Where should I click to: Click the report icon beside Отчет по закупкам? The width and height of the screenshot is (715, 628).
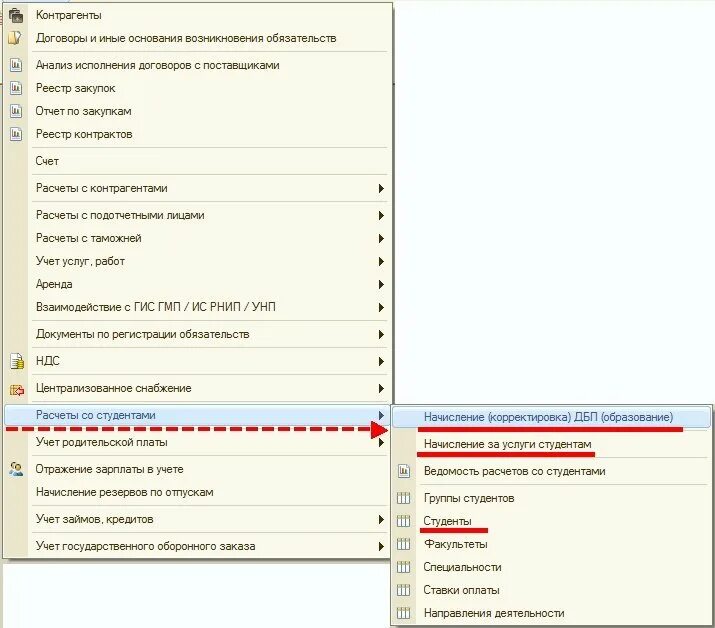pyautogui.click(x=16, y=111)
